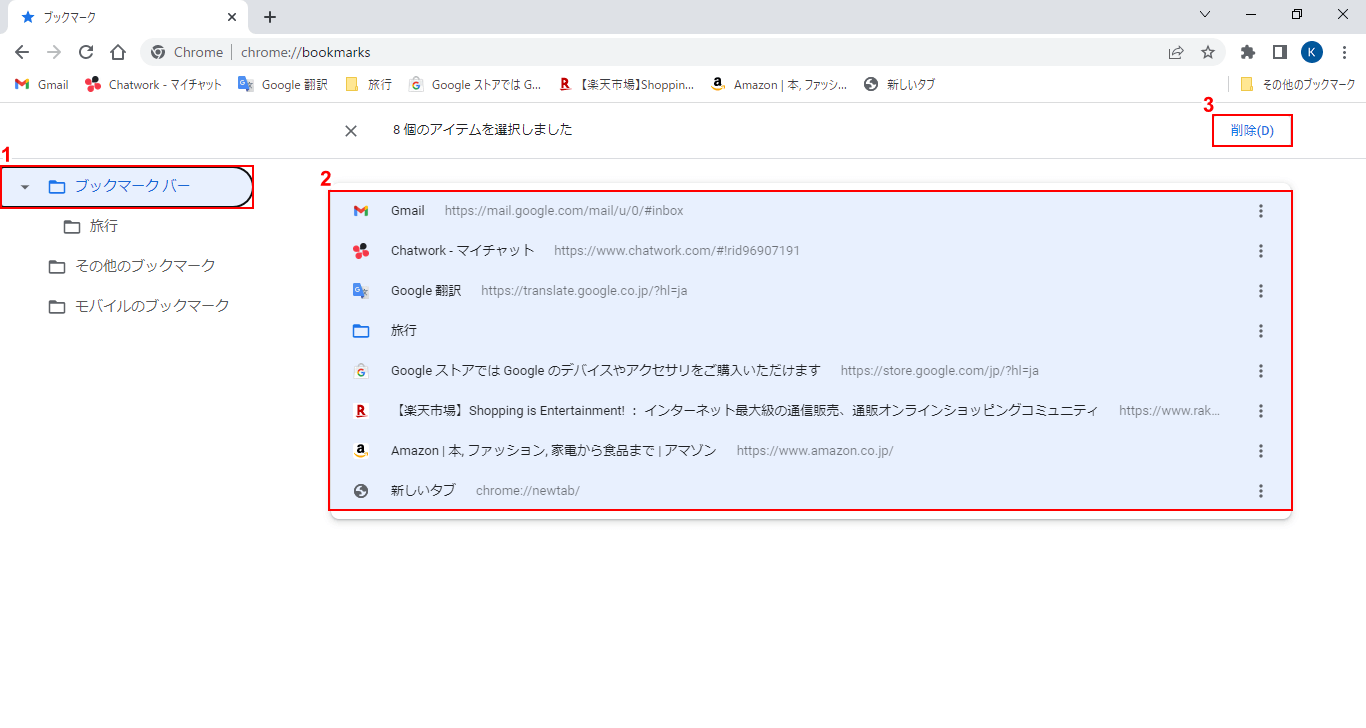Viewport: 1366px width, 728px height.
Task: Click the 旅行 folder row in the list
Action: point(810,331)
